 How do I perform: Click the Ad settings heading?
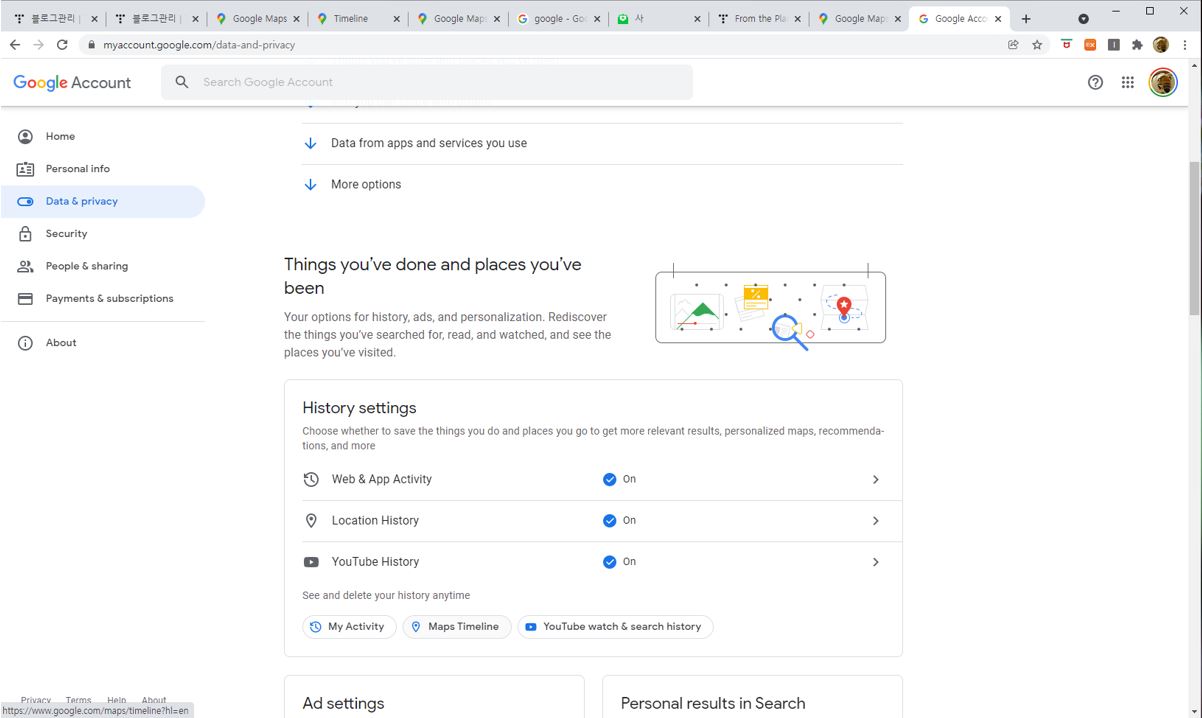343,704
